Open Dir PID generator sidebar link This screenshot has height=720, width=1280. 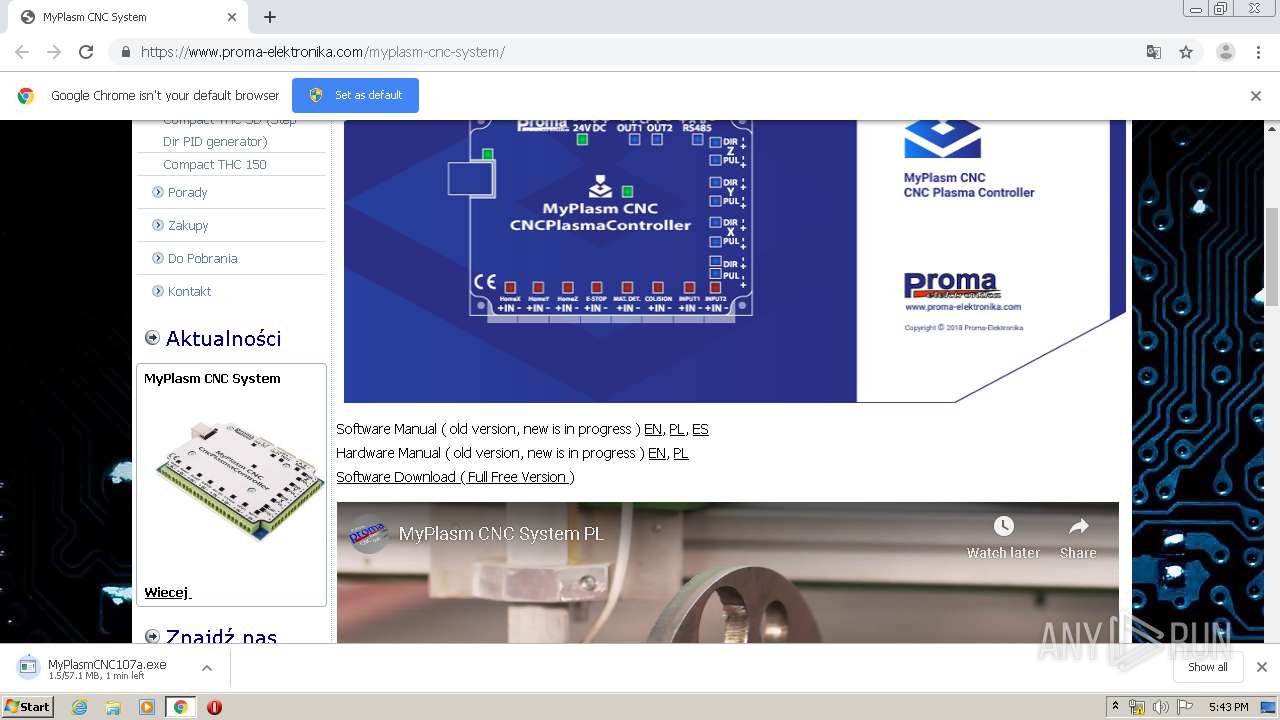coord(215,141)
